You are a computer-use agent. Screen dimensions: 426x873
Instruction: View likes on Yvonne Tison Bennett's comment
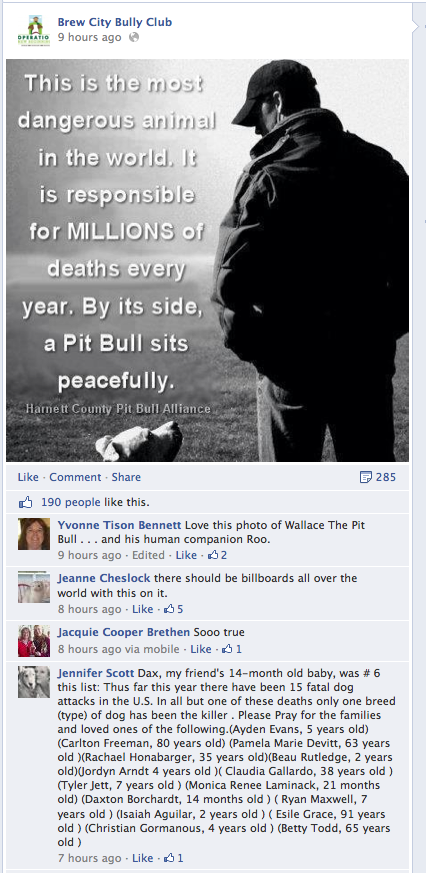pos(217,555)
